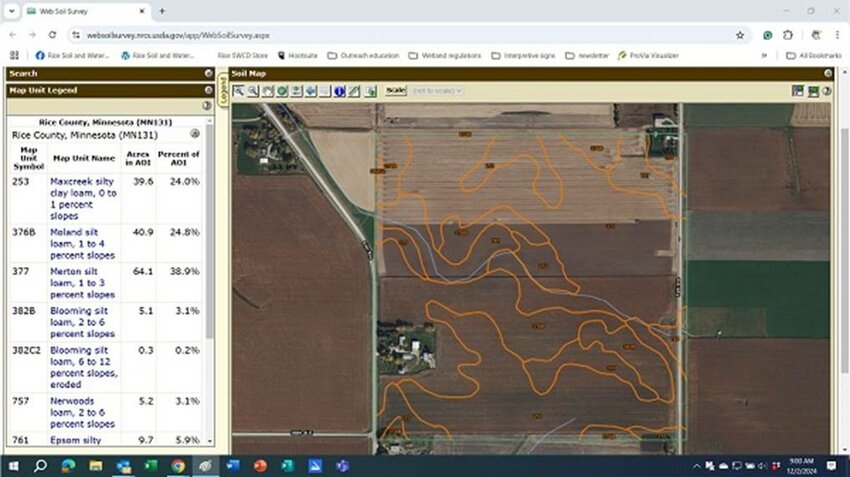Open the Outreach education bookmark folder

(363, 55)
